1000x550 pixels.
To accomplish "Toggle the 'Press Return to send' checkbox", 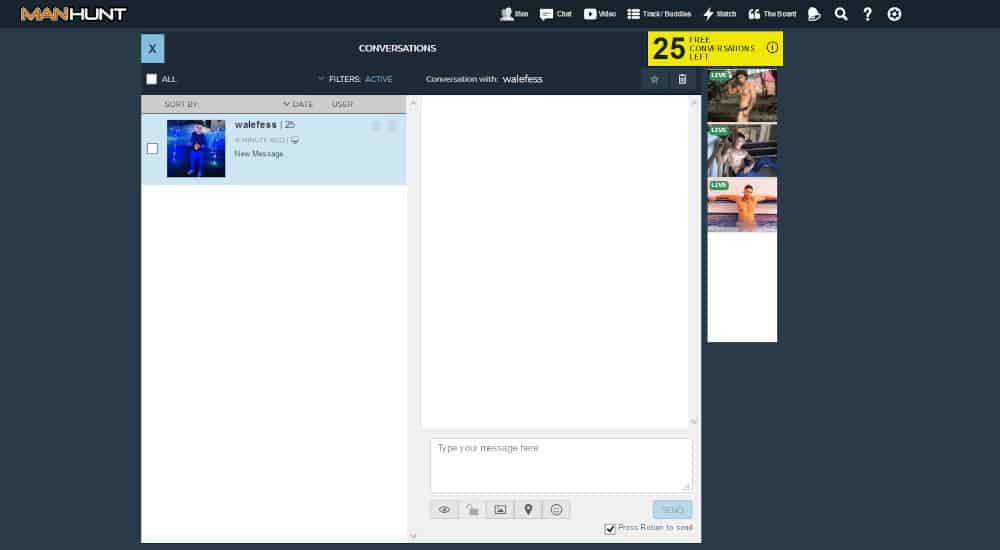I will 610,529.
